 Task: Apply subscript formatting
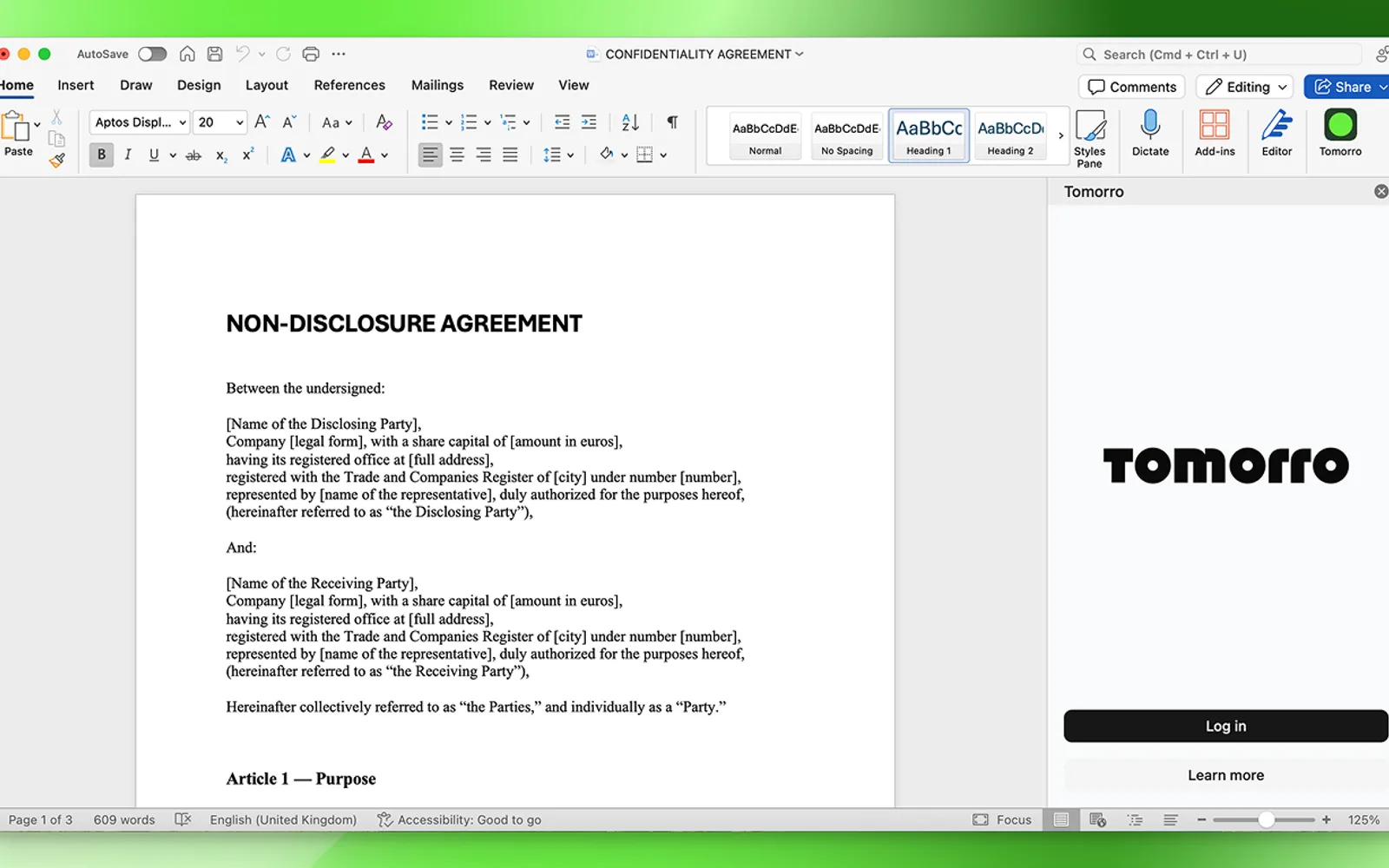pos(221,155)
